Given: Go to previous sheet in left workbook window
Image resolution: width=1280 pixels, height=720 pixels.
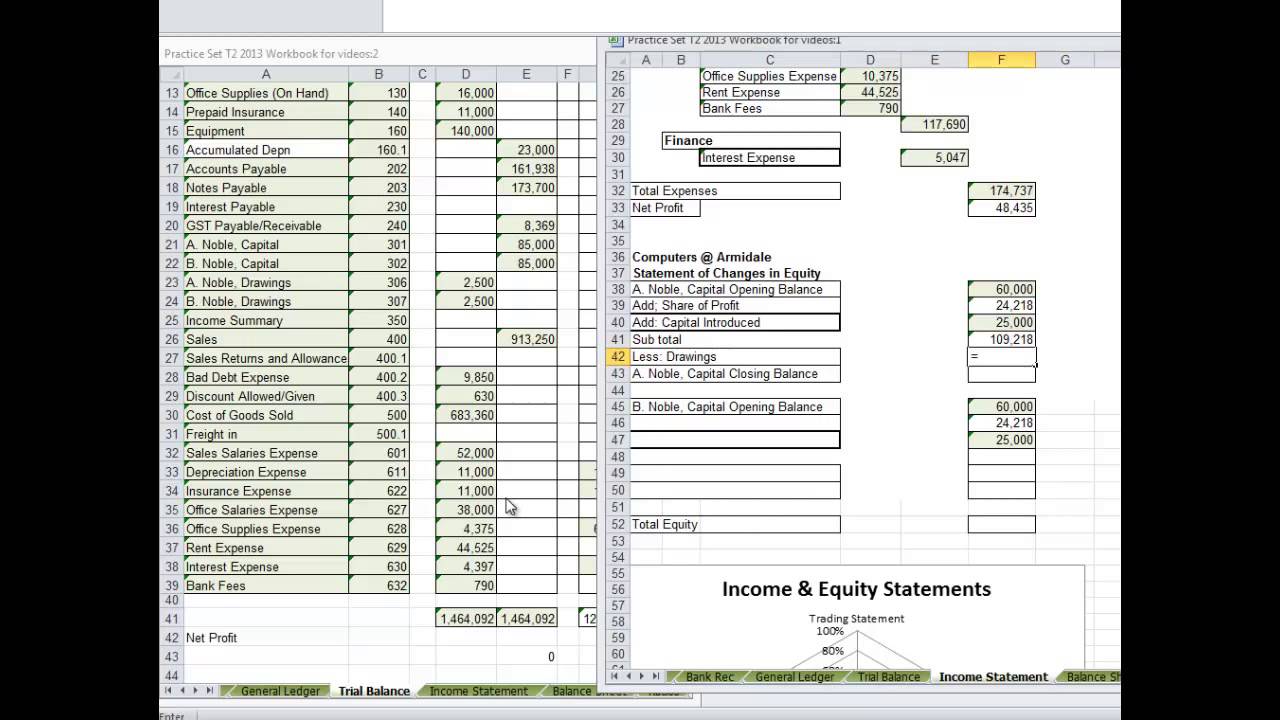Looking at the screenshot, I should click(x=182, y=690).
